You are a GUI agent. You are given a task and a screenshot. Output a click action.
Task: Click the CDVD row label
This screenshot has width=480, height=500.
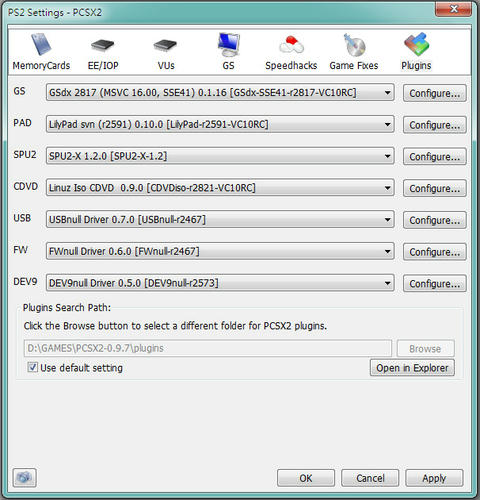(26, 186)
